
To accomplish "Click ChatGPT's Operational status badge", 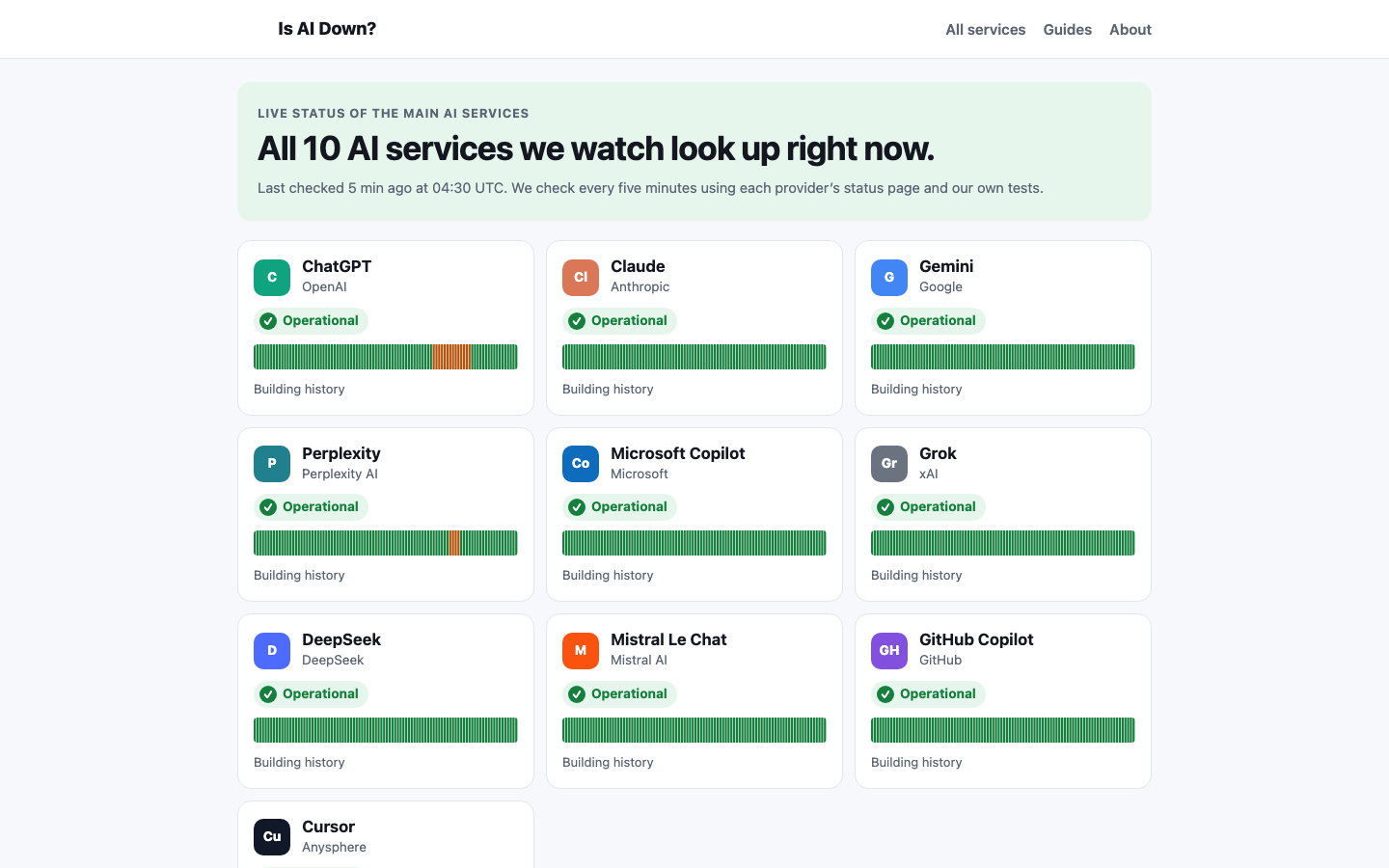I will click(311, 321).
